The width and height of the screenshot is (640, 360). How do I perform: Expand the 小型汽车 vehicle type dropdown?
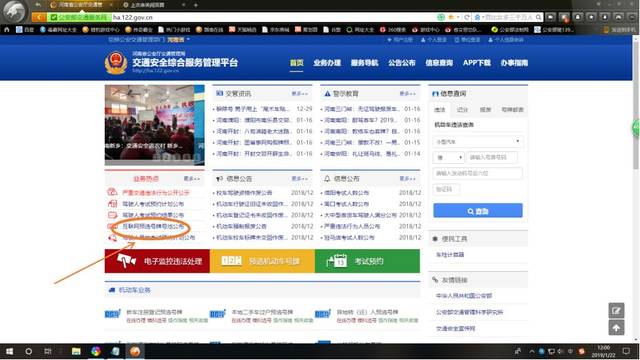(478, 142)
